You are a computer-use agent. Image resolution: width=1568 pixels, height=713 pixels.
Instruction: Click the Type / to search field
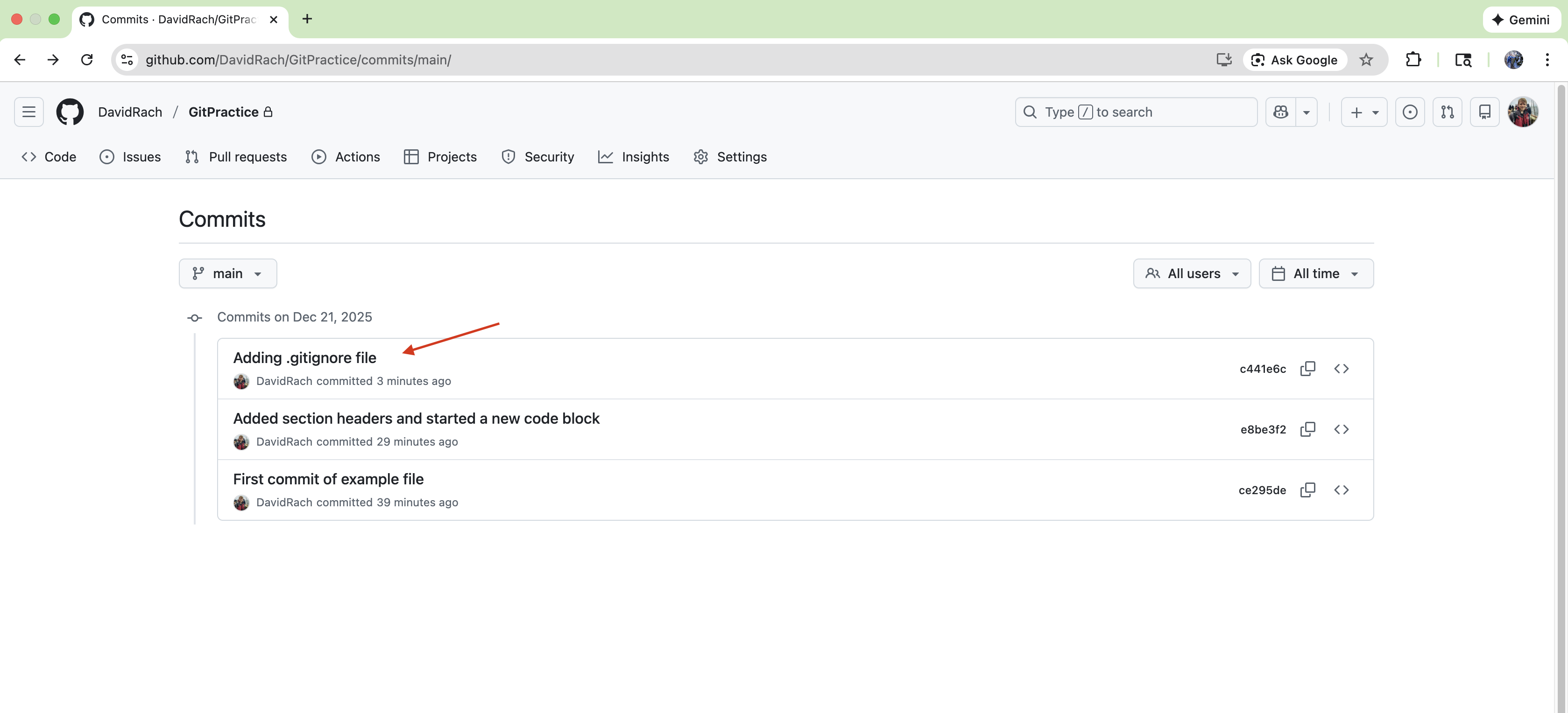(1136, 112)
